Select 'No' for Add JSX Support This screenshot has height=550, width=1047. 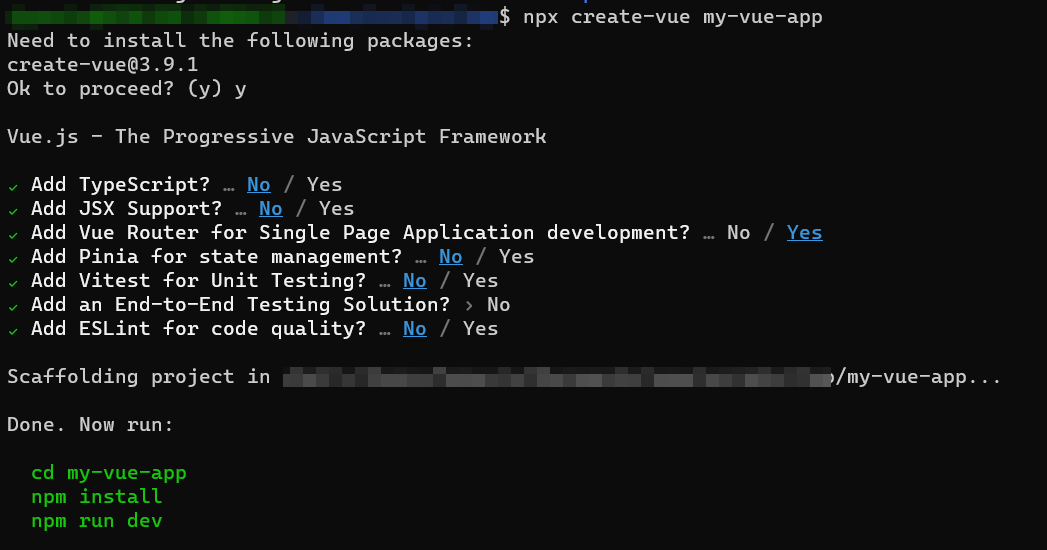(x=270, y=209)
